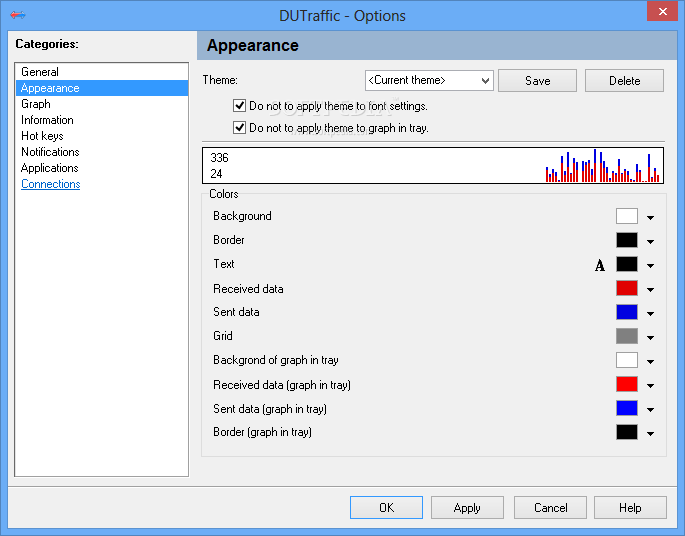685x536 pixels.
Task: Click Sent data (graph in tray) blue swatch
Action: point(626,408)
